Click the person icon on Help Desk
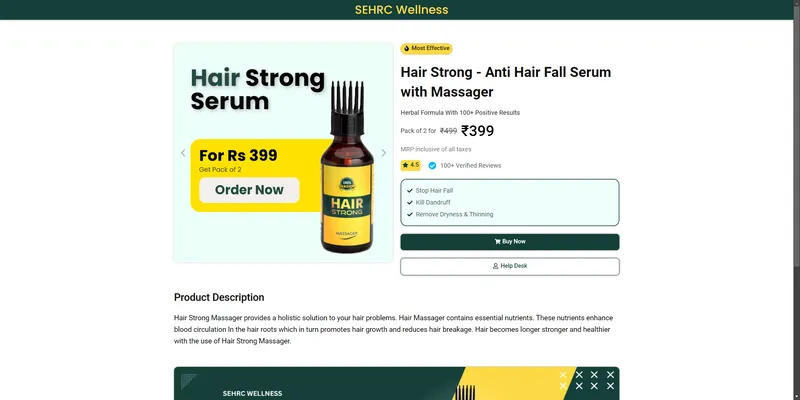 click(495, 266)
